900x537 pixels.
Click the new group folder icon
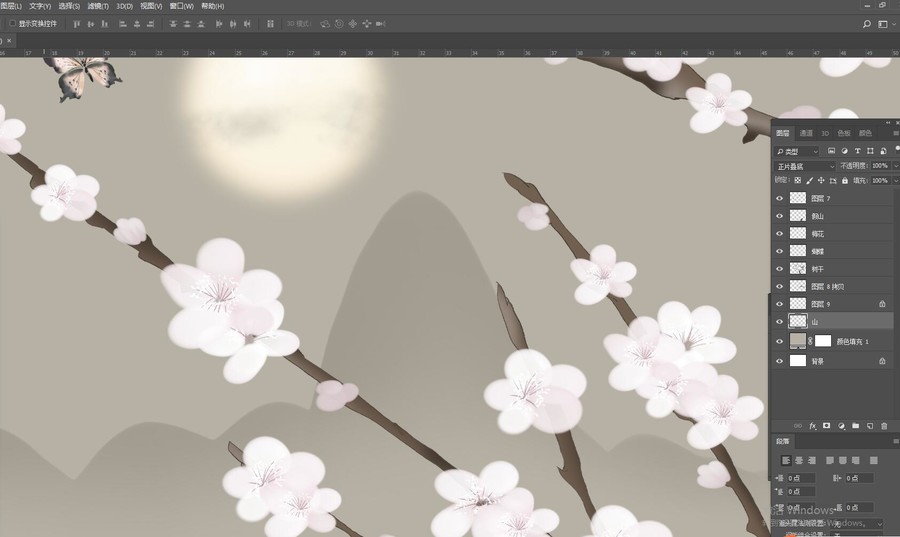point(855,426)
